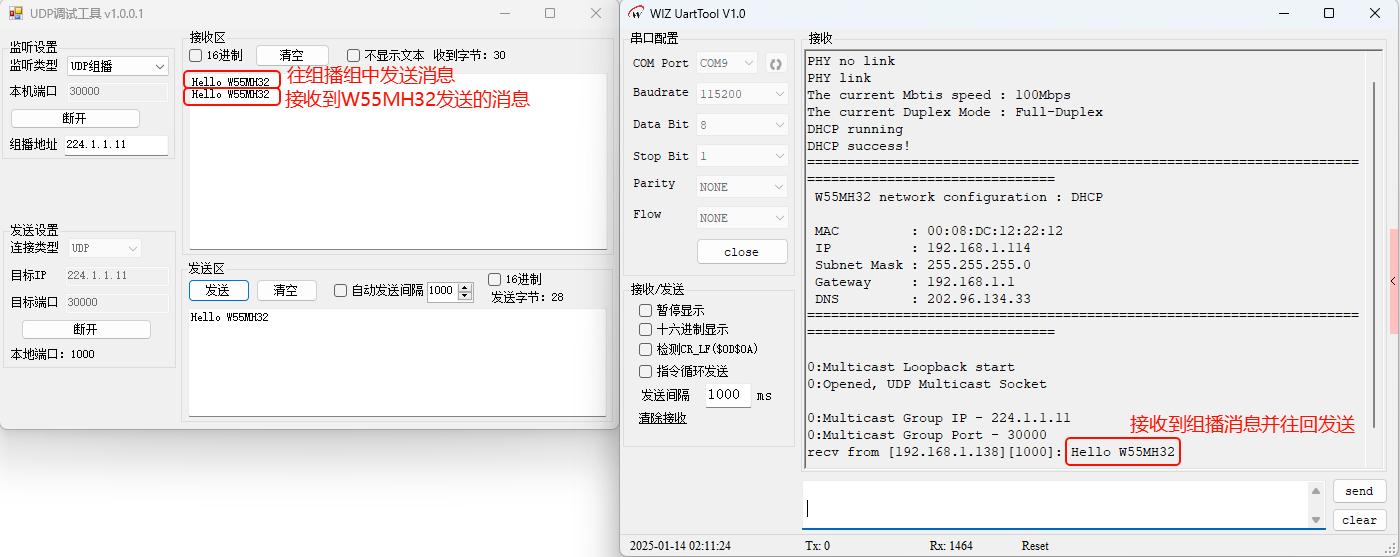This screenshot has height=557, width=1400.
Task: Click the 组播地址 input field
Action: click(x=116, y=145)
